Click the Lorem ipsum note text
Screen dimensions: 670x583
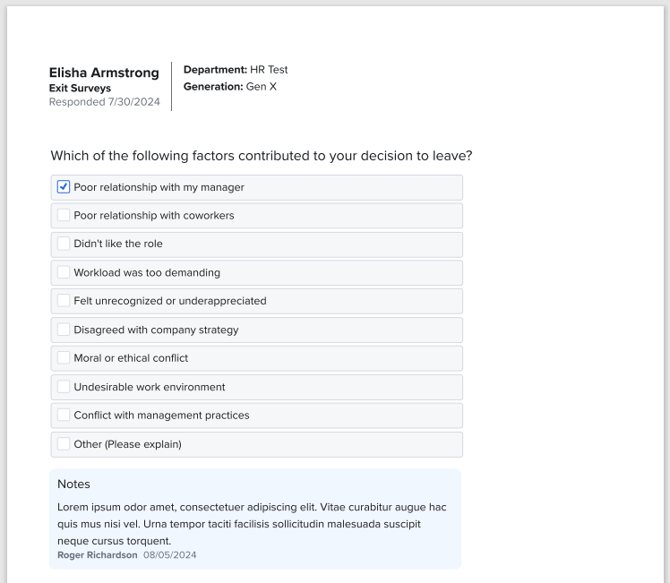[252, 524]
